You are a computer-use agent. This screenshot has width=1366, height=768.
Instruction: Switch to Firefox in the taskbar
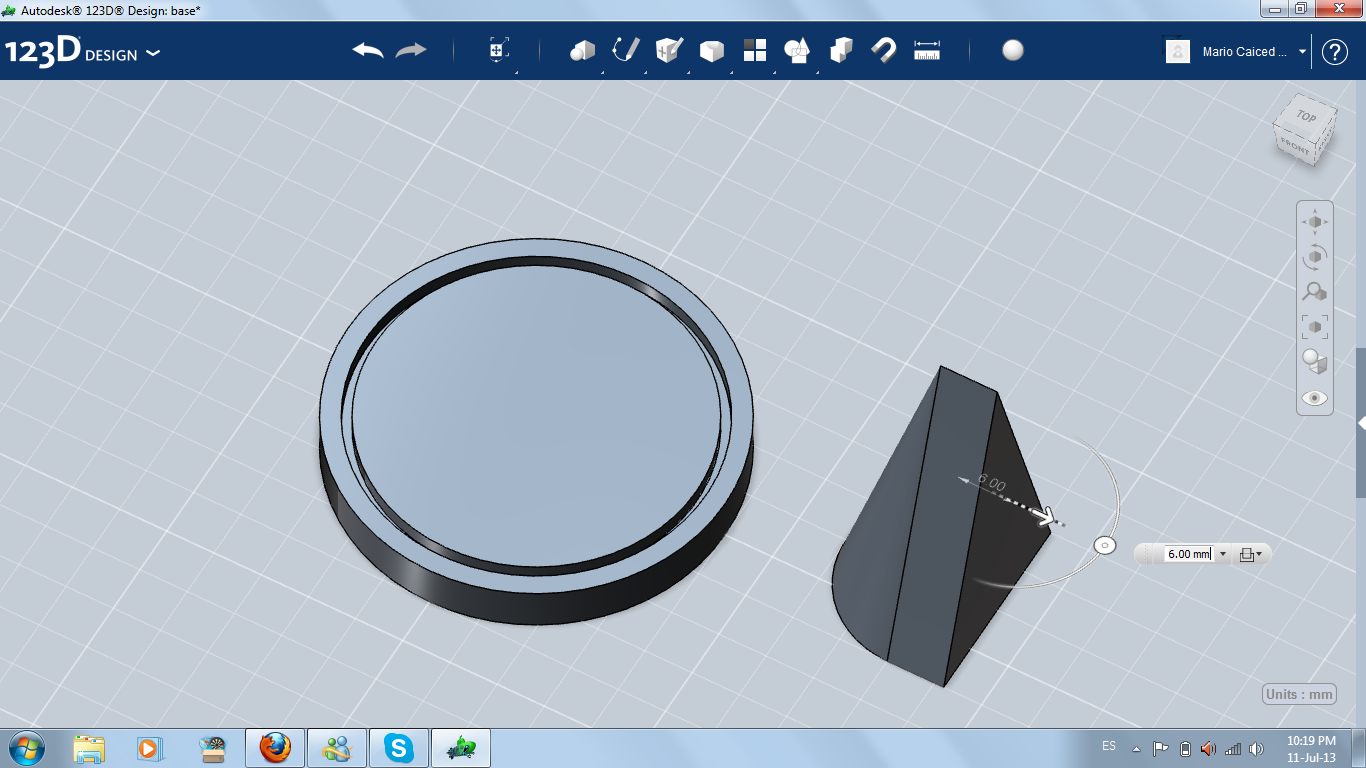tap(275, 748)
